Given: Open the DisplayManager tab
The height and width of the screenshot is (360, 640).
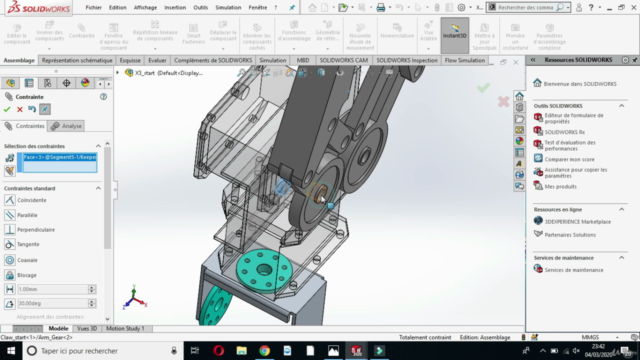Looking at the screenshot, I should (x=85, y=83).
